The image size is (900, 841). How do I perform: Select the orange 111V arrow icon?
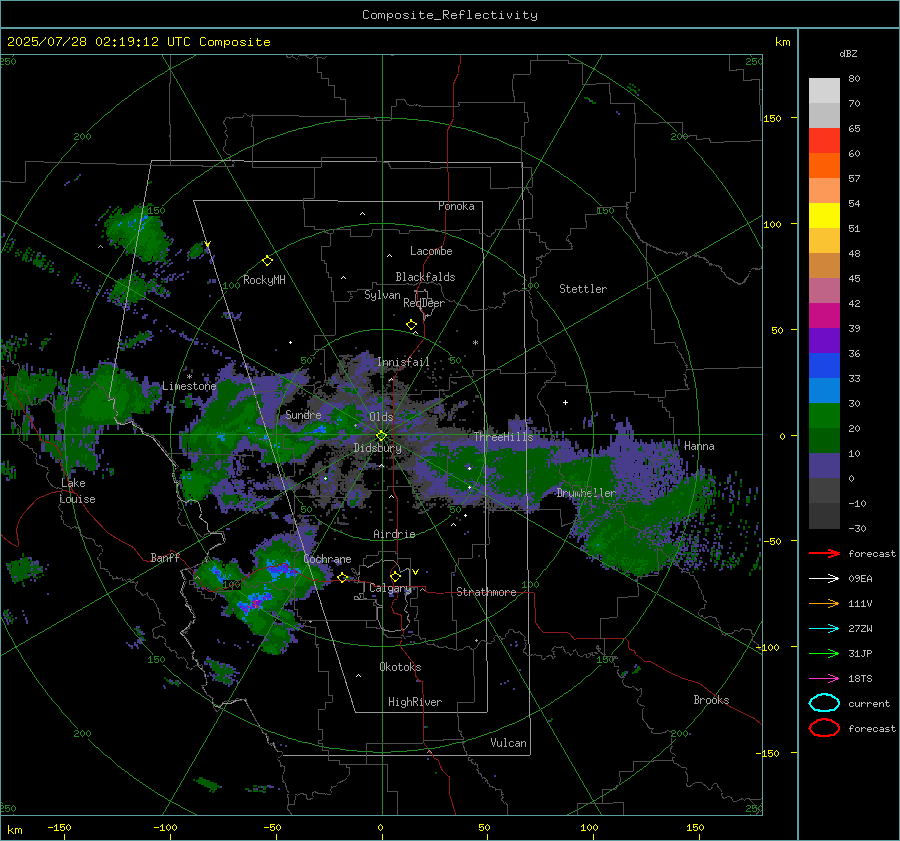pos(824,603)
